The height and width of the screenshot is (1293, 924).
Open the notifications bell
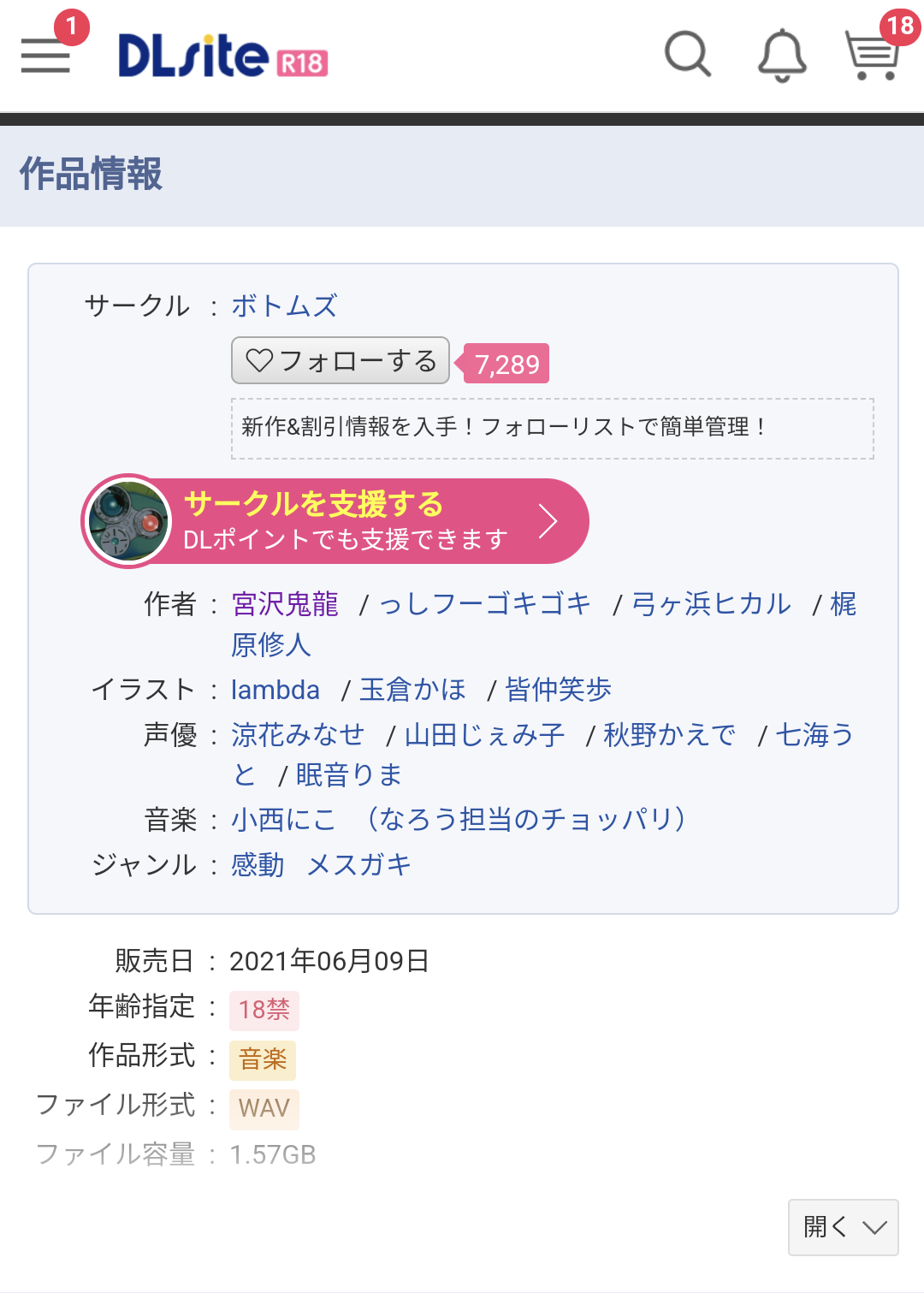tap(782, 56)
